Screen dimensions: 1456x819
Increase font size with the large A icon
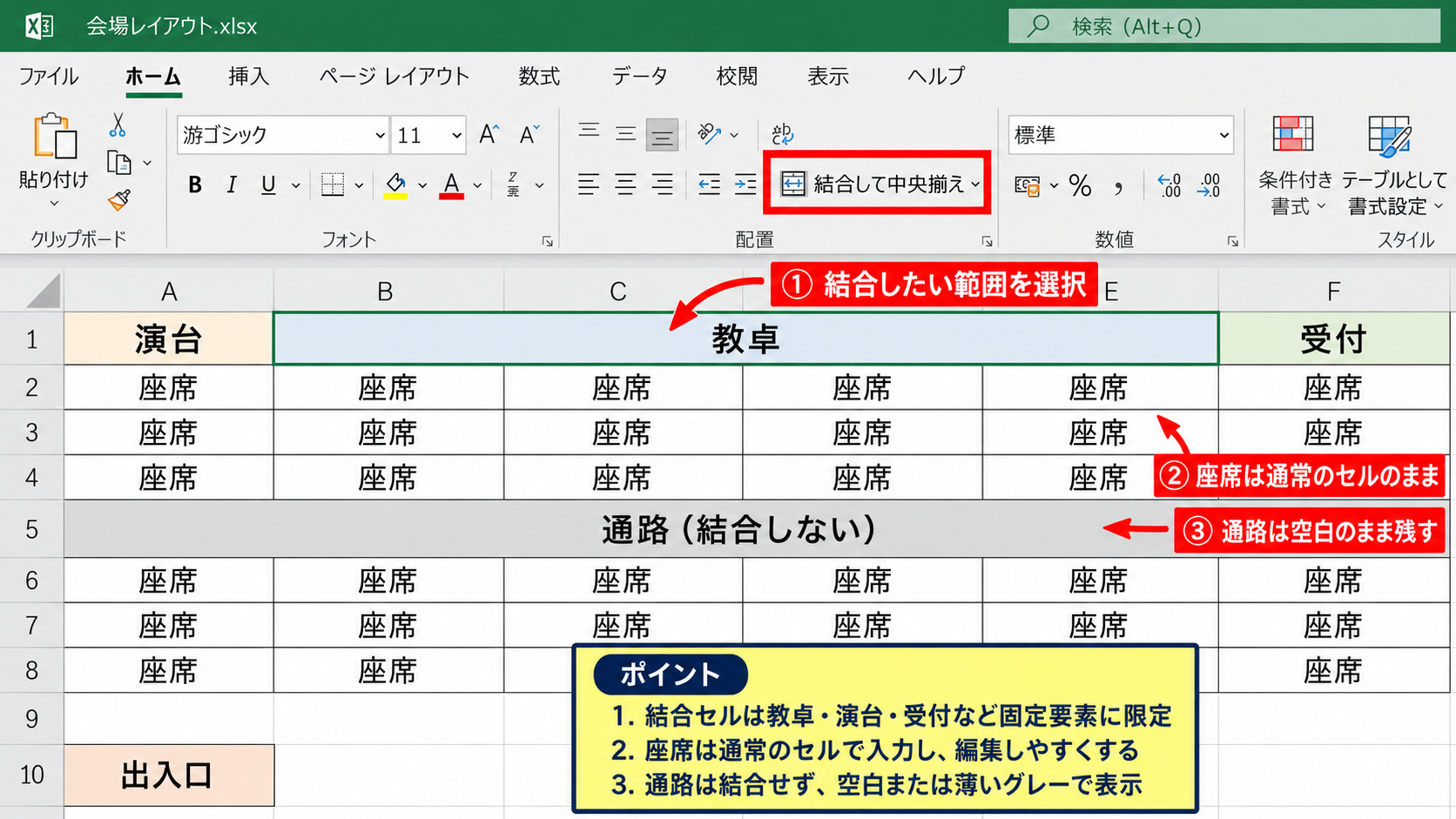click(489, 134)
